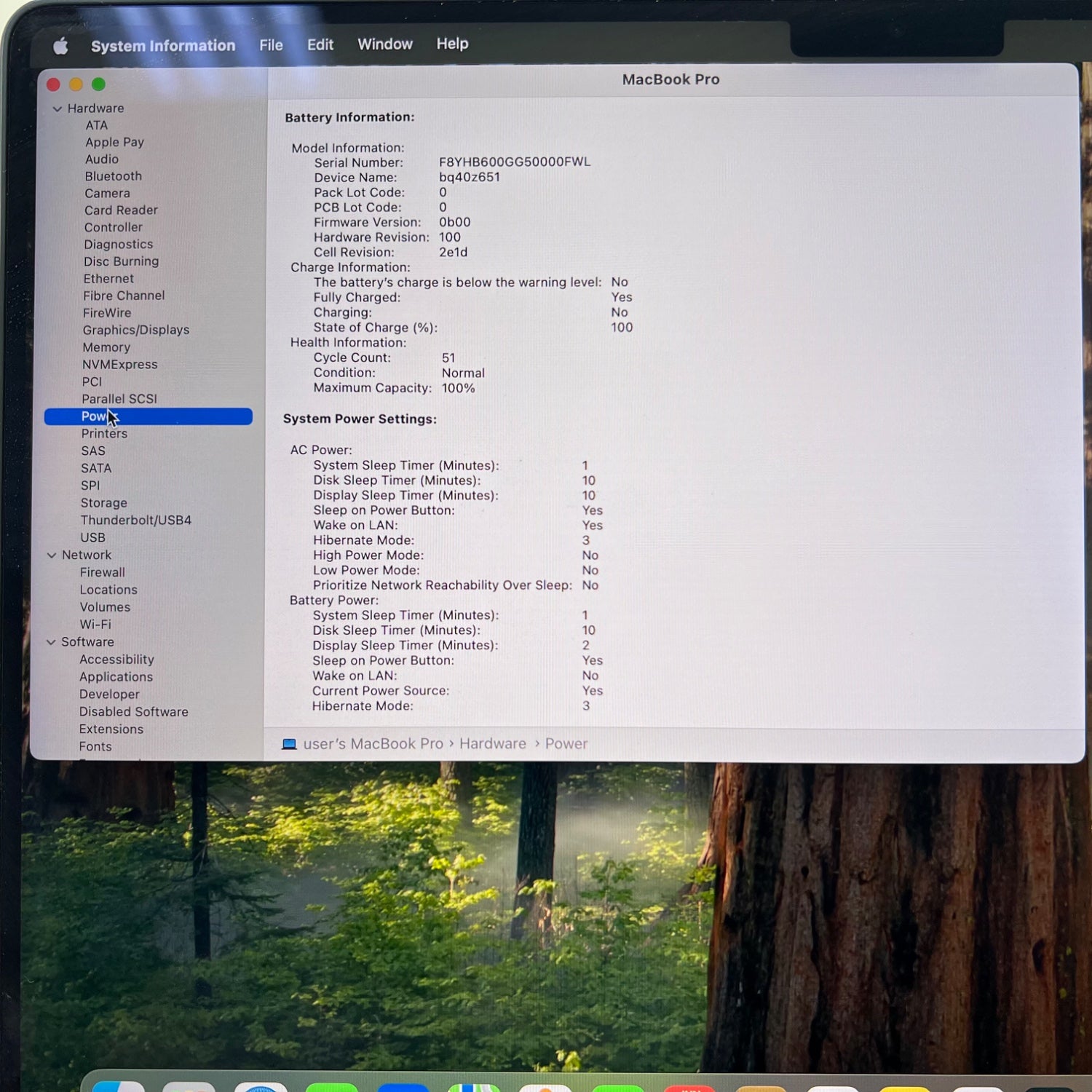This screenshot has height=1092, width=1092.
Task: Select the highlighted Power sidebar item
Action: [x=149, y=416]
